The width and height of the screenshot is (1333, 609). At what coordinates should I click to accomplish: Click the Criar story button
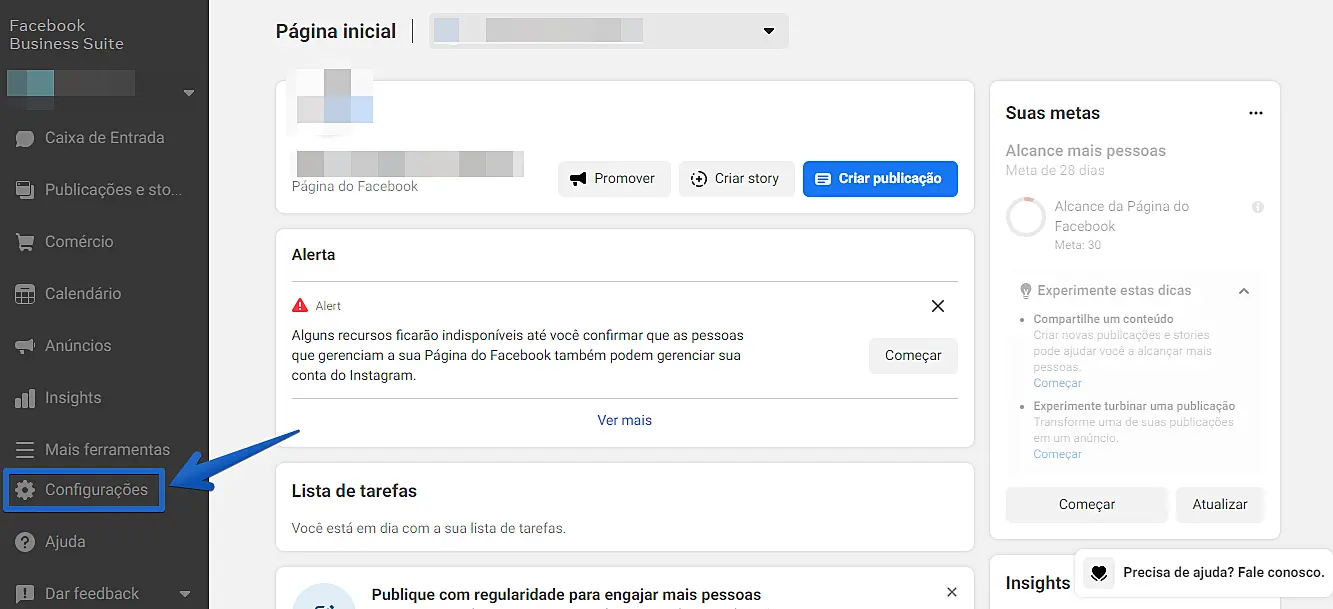pyautogui.click(x=737, y=179)
